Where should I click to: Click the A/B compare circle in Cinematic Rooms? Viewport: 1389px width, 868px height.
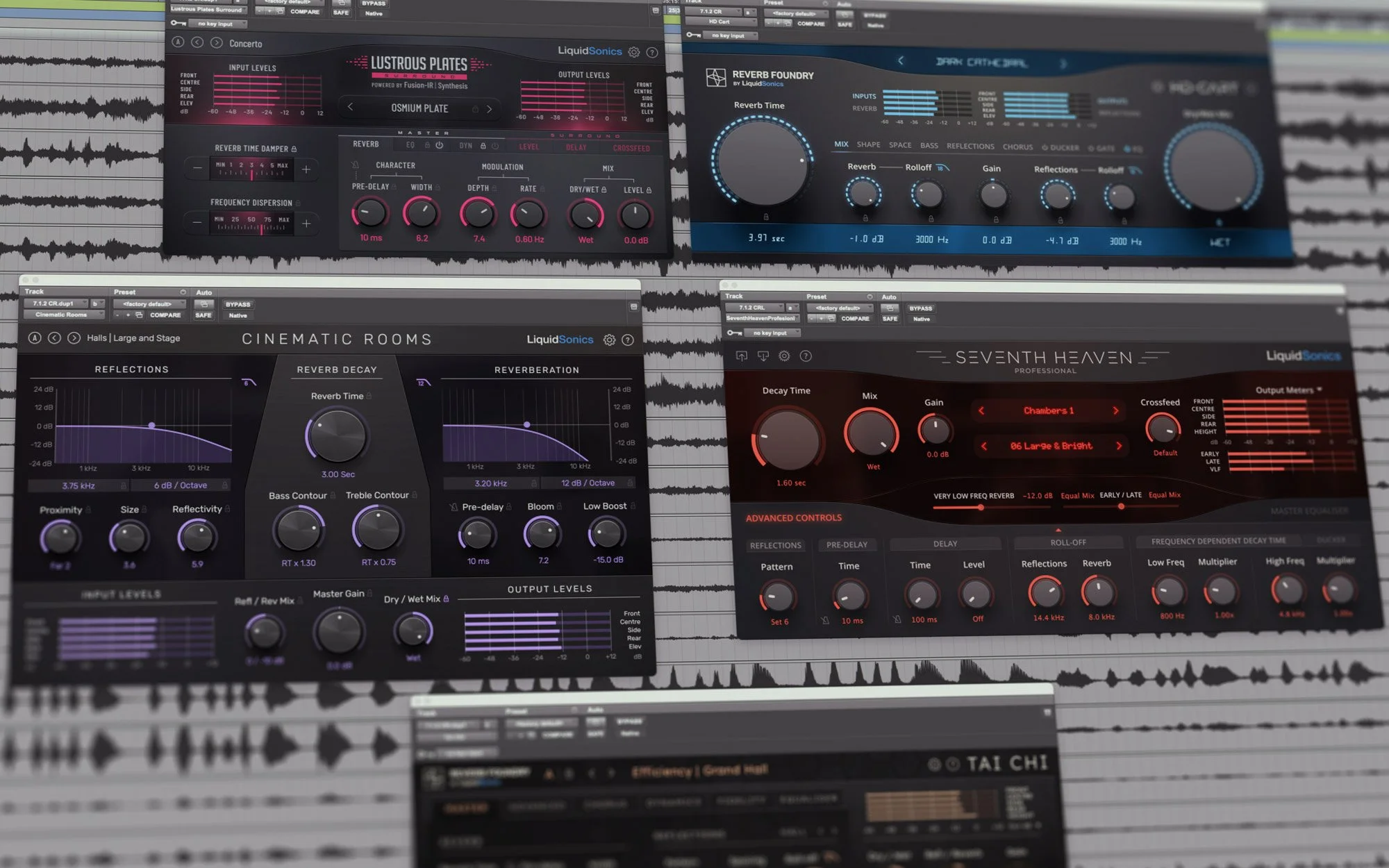pyautogui.click(x=35, y=338)
